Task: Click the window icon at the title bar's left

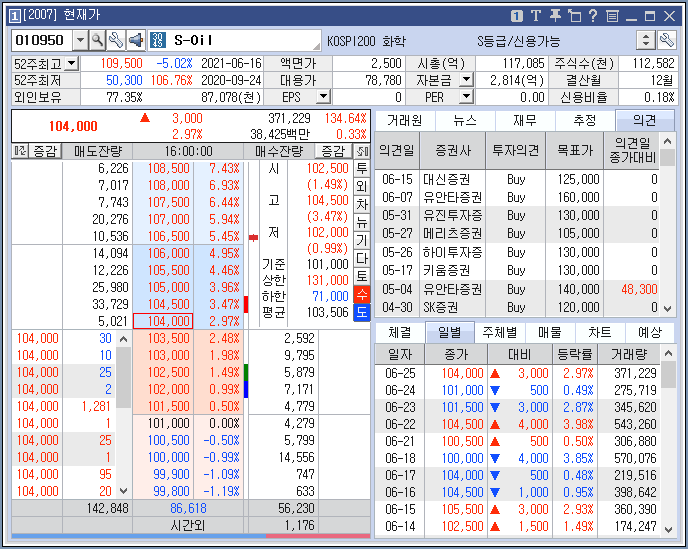Action: coord(14,16)
